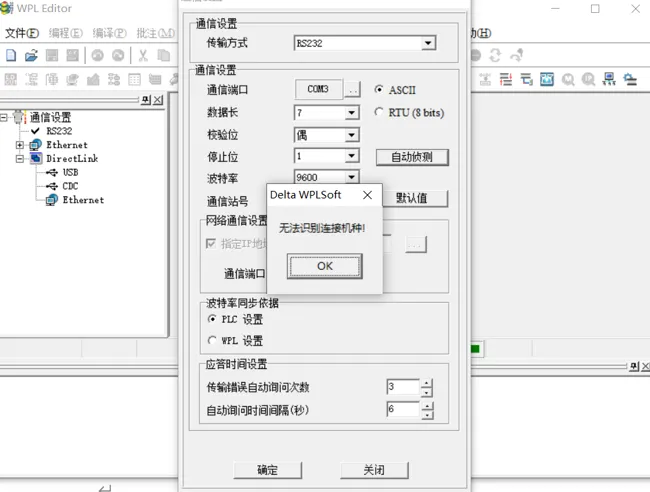650x492 pixels.
Task: Click the monitor-with-pen icon in lower toolbar
Action: (73, 79)
